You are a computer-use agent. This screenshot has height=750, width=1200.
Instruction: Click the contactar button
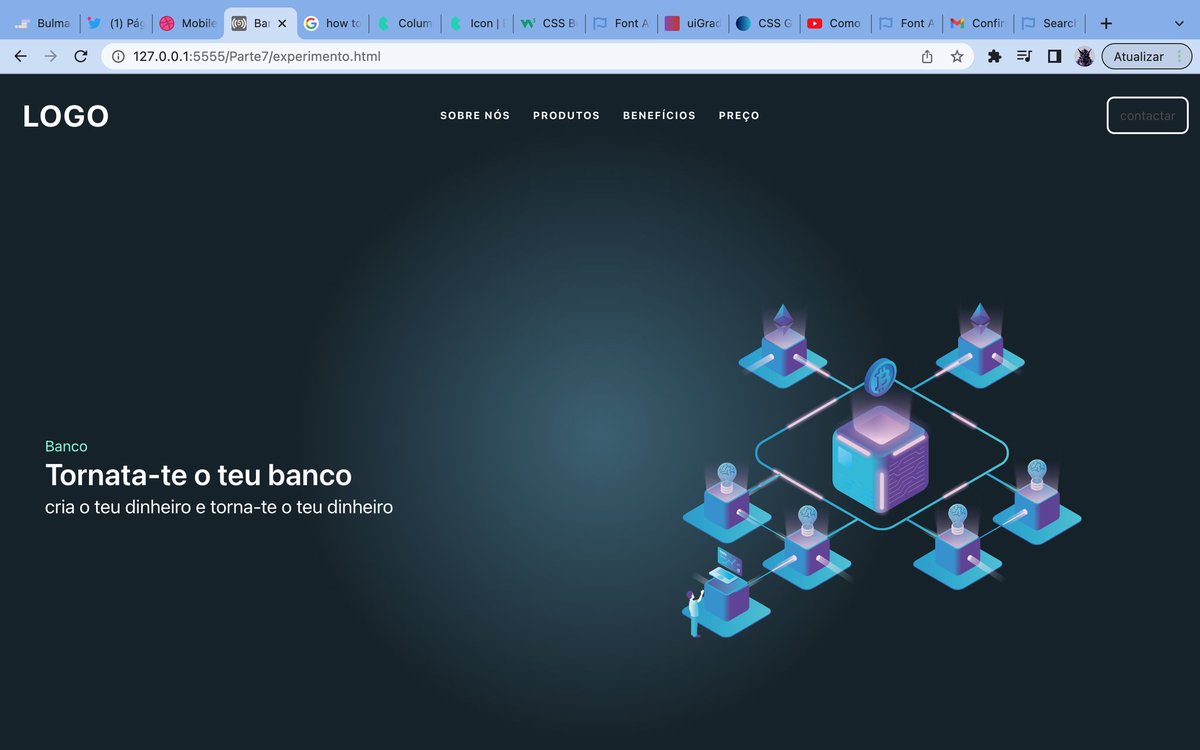click(x=1146, y=115)
